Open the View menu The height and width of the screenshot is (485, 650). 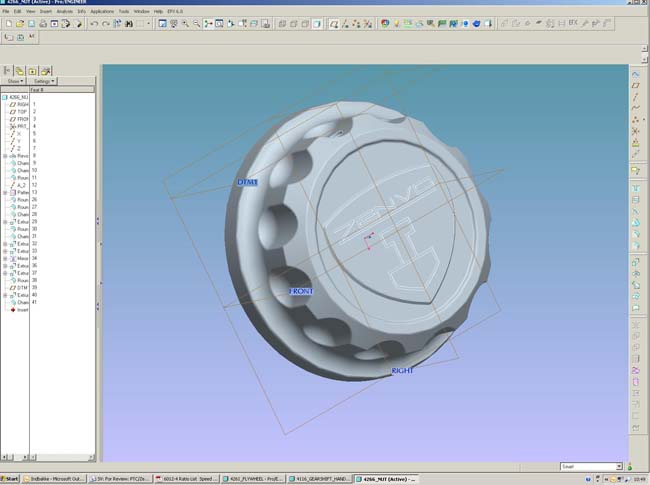(x=31, y=11)
